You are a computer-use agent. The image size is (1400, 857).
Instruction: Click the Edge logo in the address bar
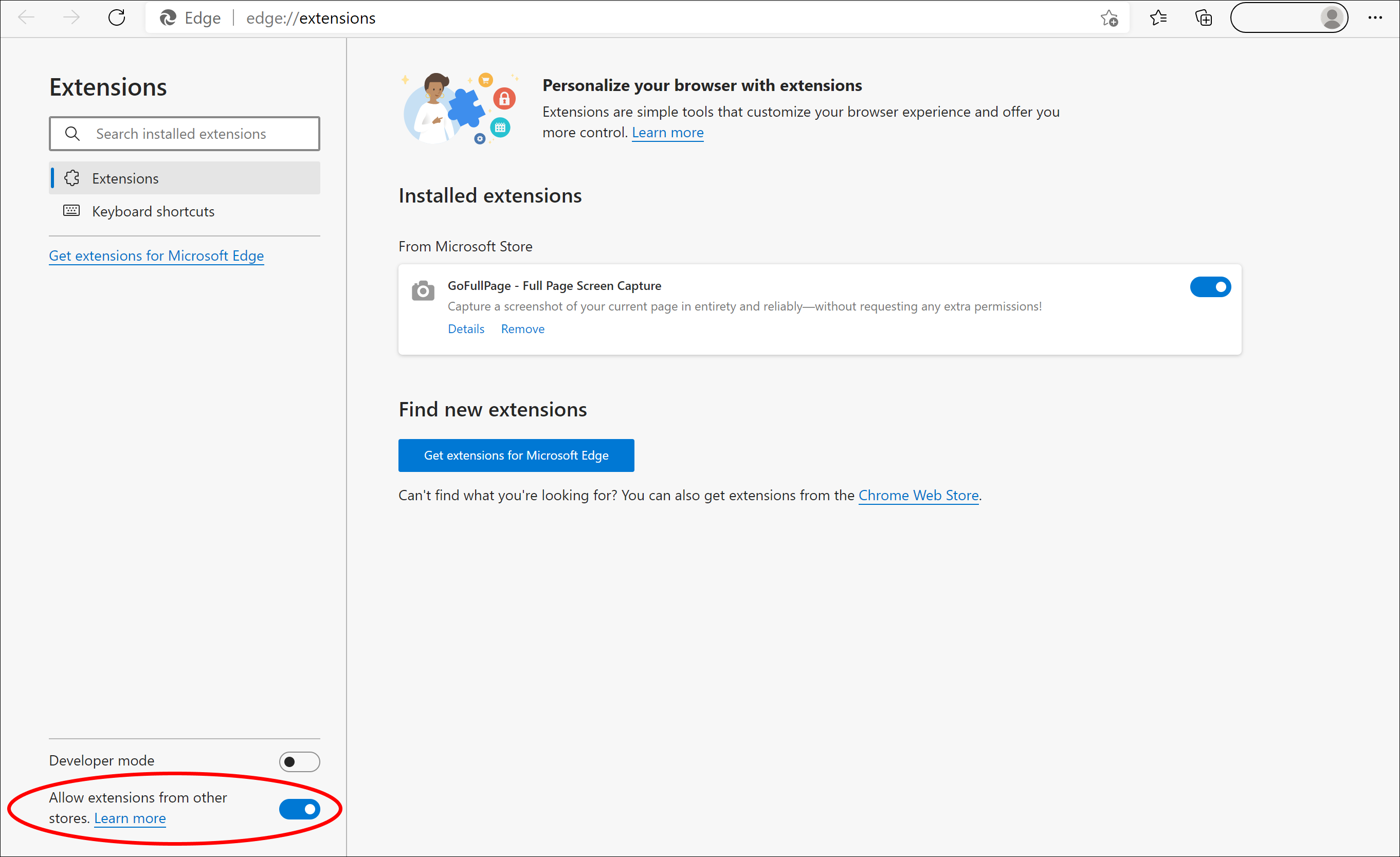pos(168,17)
